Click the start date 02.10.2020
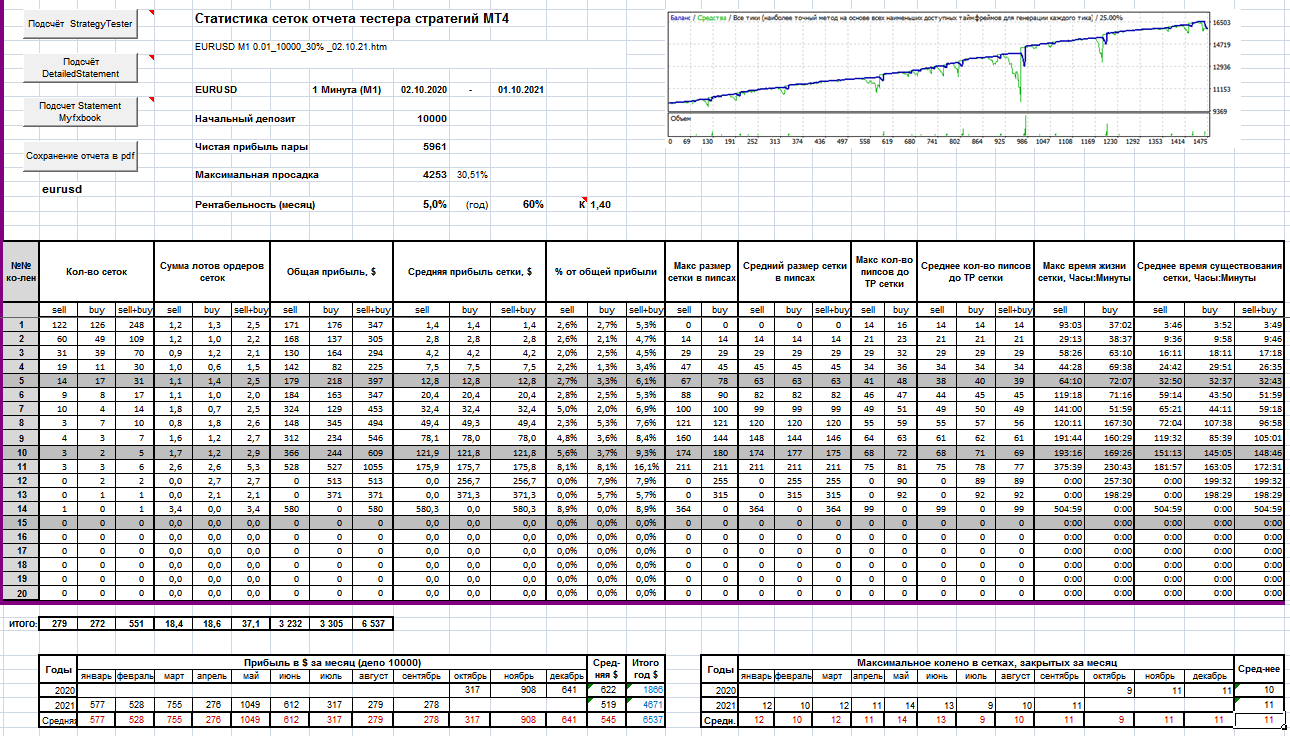 (423, 90)
